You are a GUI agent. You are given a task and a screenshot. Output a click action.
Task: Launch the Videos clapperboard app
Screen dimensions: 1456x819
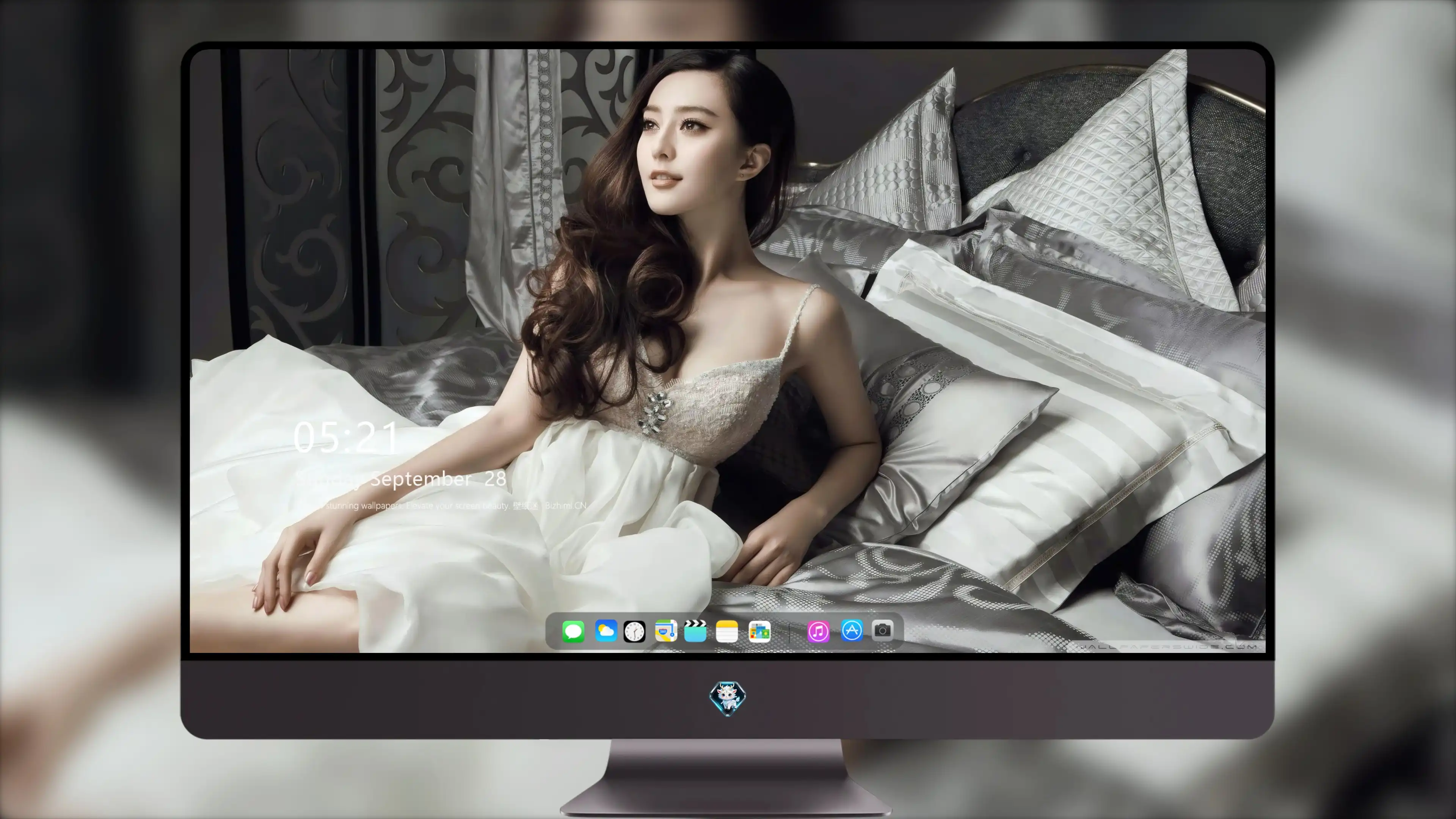tap(695, 631)
